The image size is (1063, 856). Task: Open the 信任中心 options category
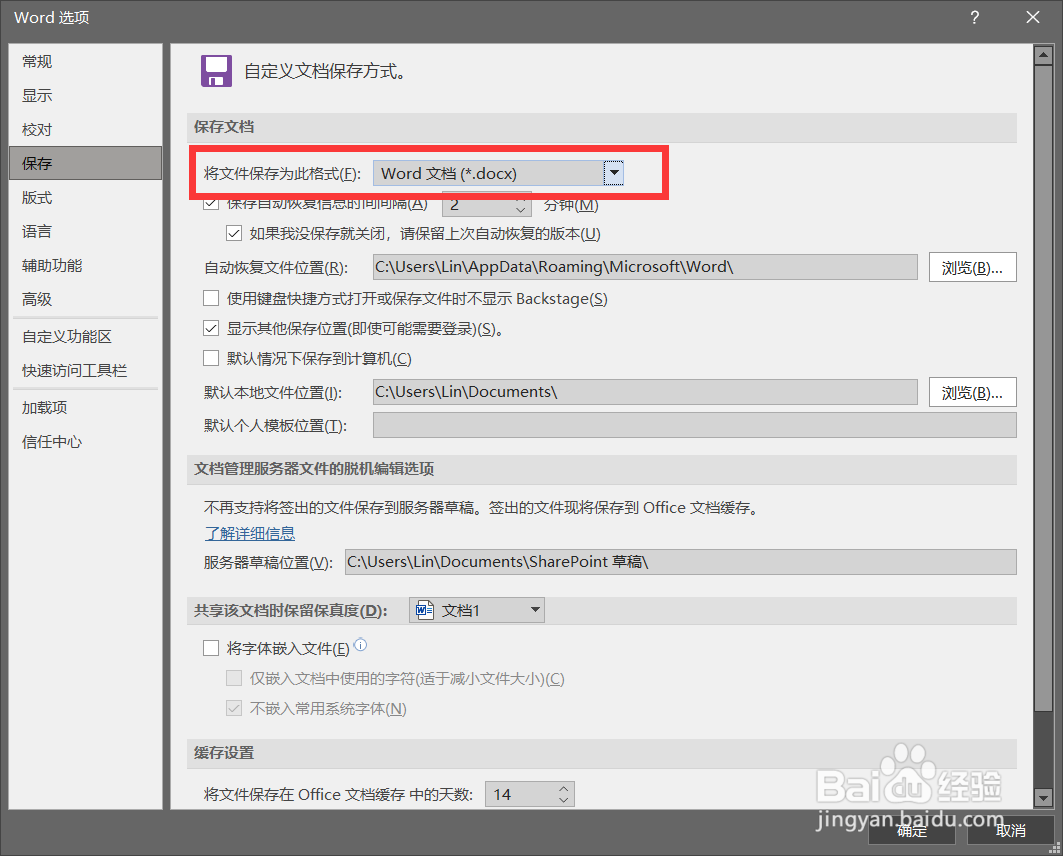point(85,442)
